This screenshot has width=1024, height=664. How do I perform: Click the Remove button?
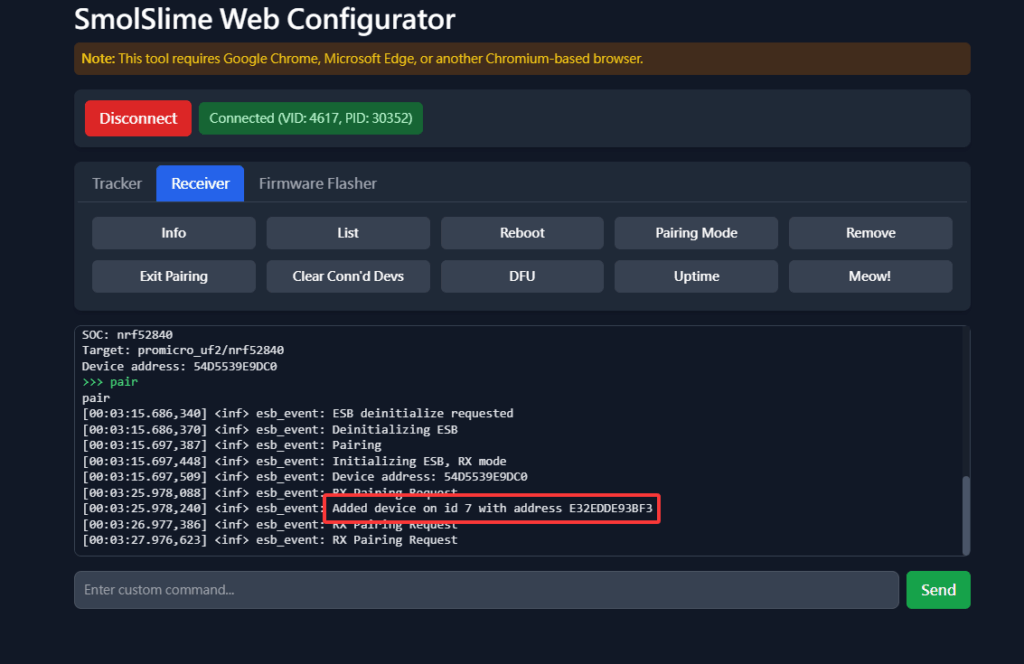click(870, 233)
